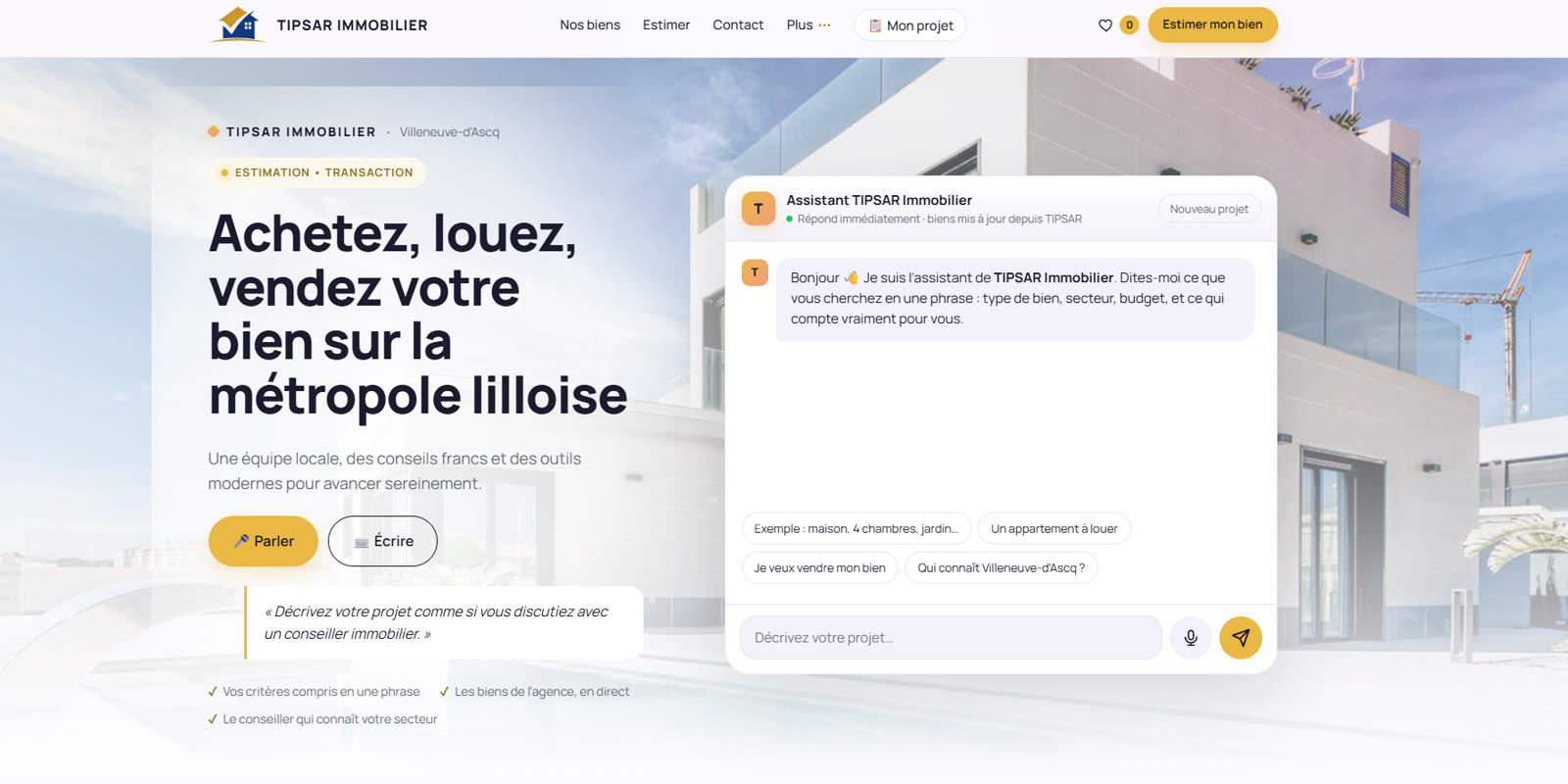1568x784 pixels.
Task: Start a Nouveau projet in the chat
Action: click(1209, 209)
